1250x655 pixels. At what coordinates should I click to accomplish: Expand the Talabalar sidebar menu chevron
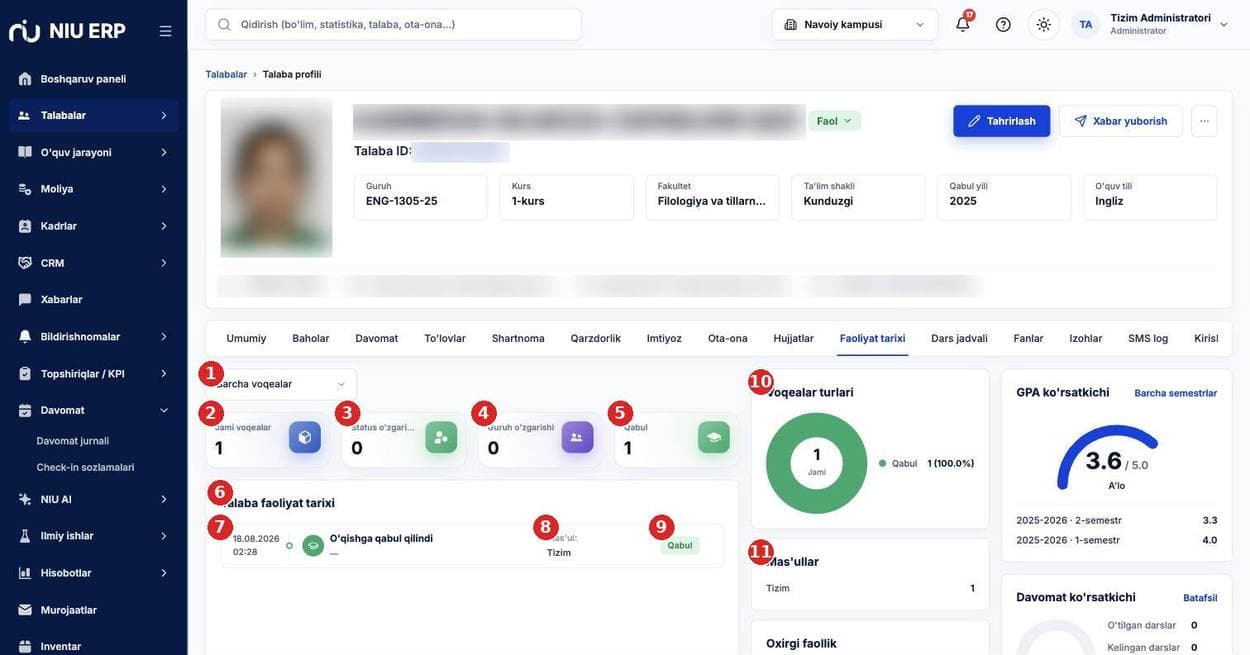(164, 115)
